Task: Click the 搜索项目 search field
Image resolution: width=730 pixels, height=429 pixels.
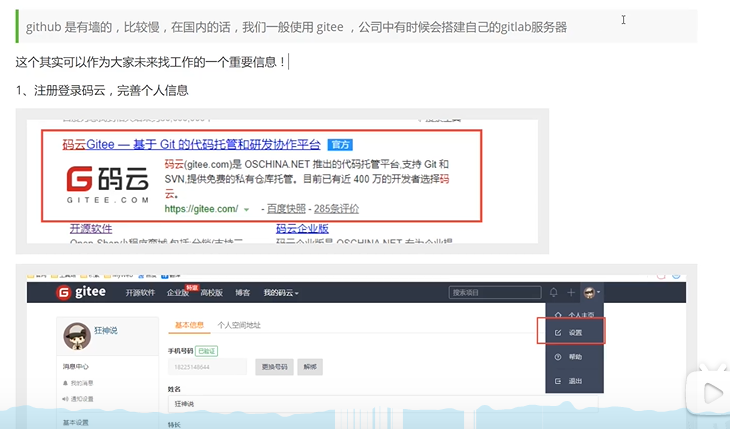Action: tap(495, 293)
